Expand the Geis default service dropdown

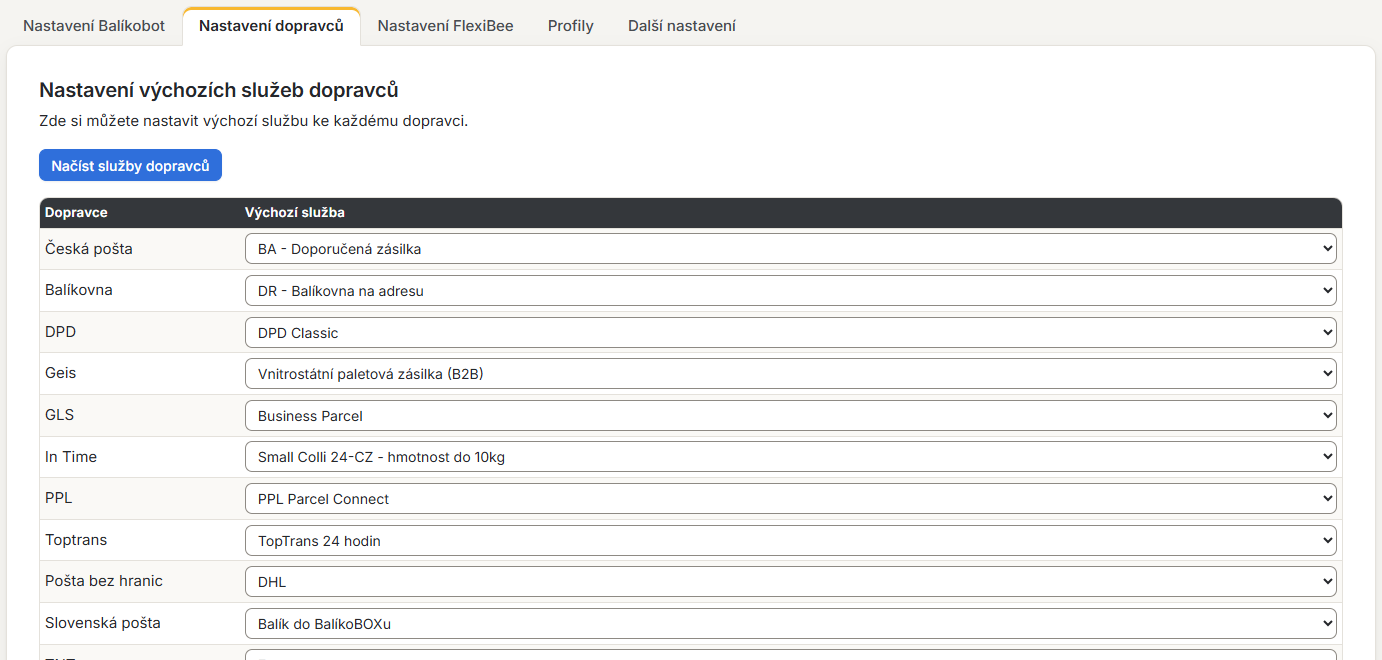point(790,374)
